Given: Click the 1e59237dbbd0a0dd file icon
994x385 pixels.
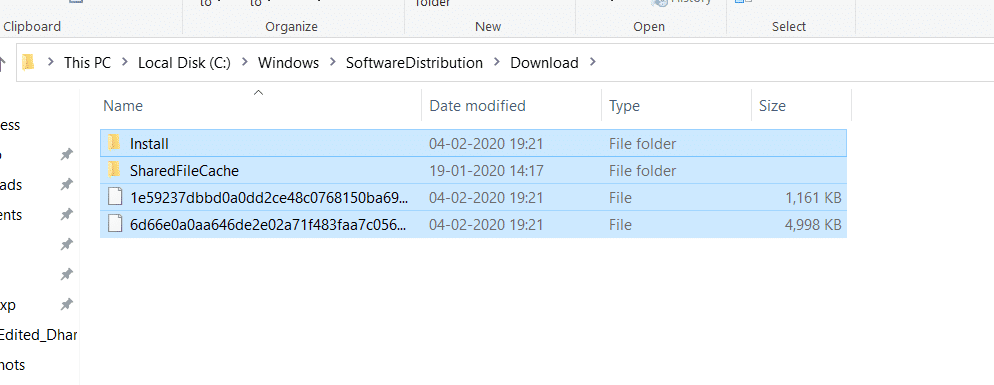Looking at the screenshot, I should point(115,197).
